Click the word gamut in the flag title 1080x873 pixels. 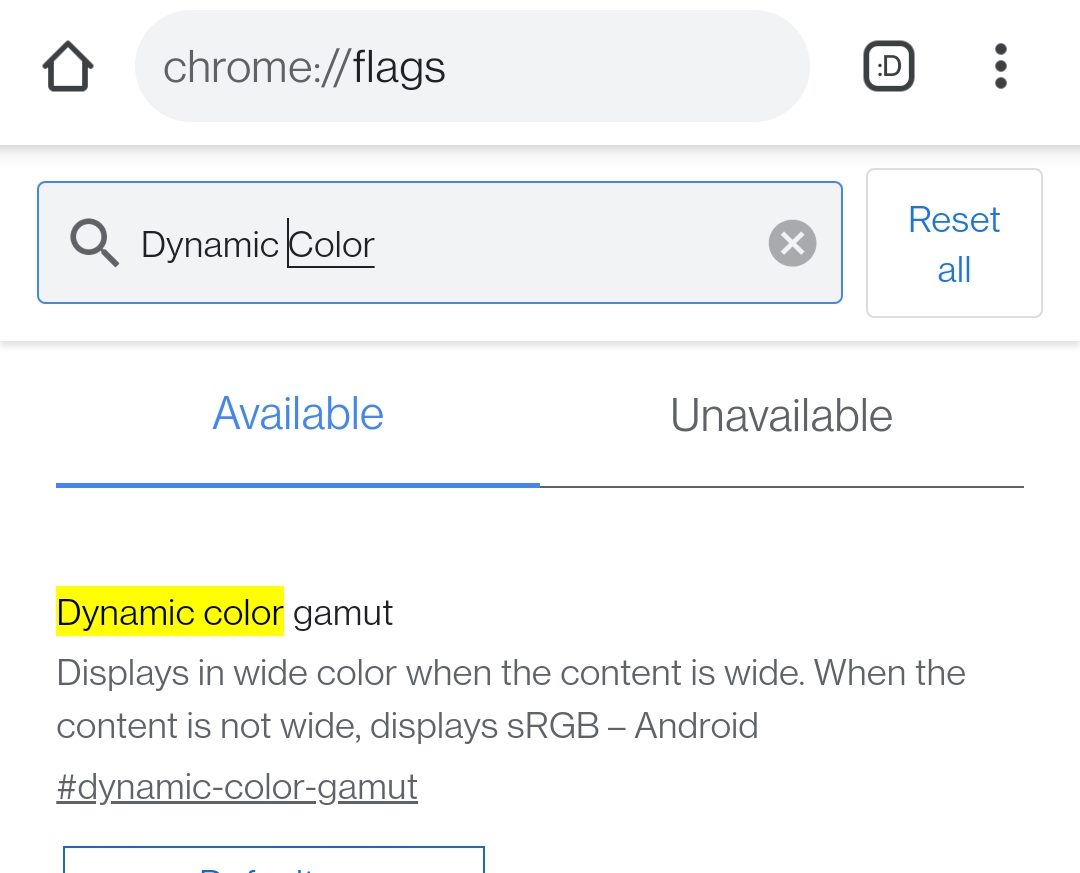coord(342,613)
